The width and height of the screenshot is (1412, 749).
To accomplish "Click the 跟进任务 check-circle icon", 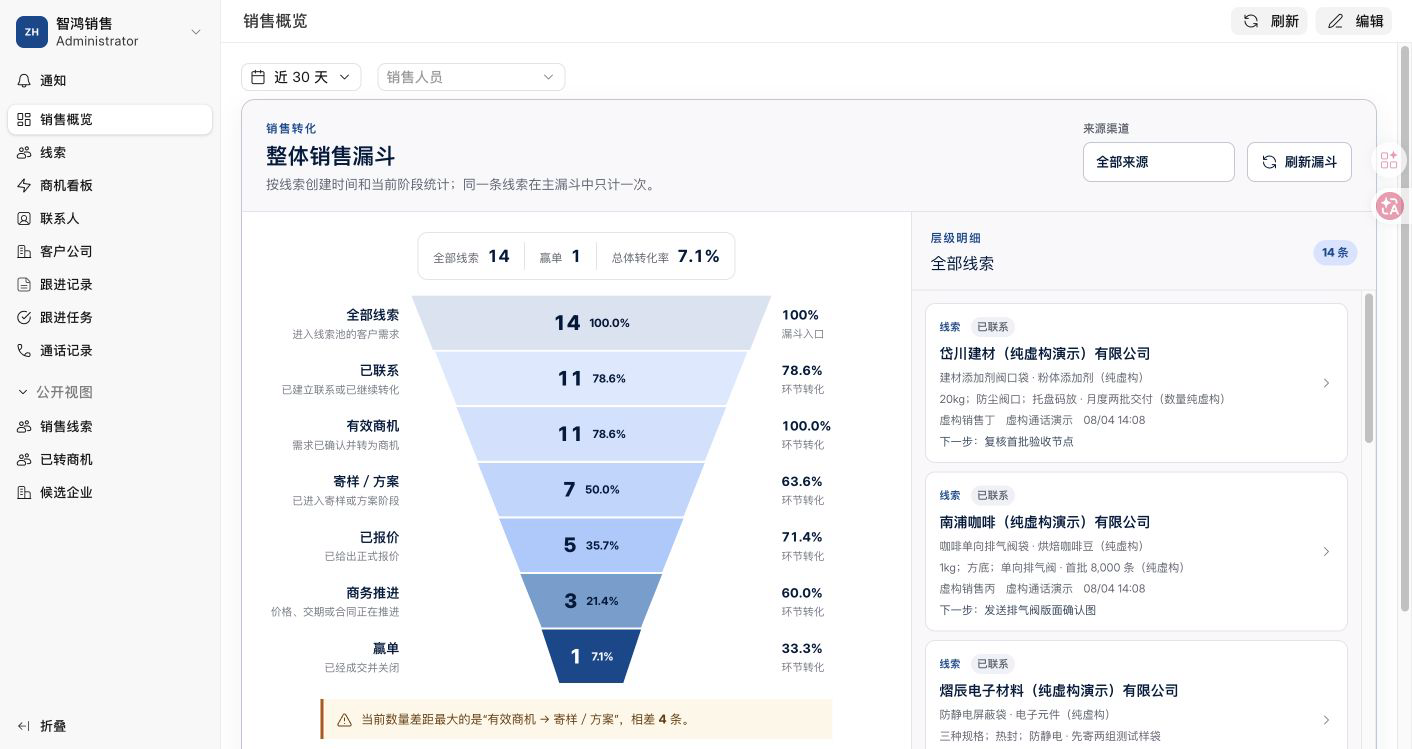I will coord(25,317).
